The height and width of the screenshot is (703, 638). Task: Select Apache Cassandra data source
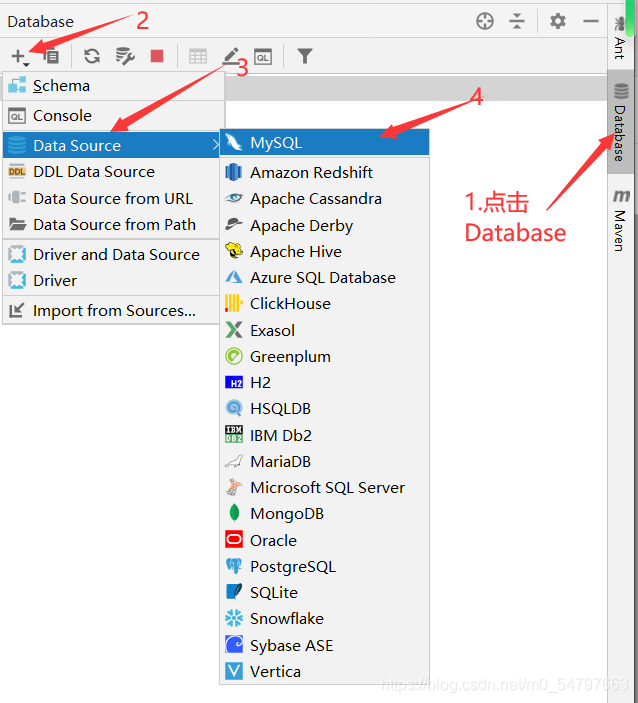325,199
